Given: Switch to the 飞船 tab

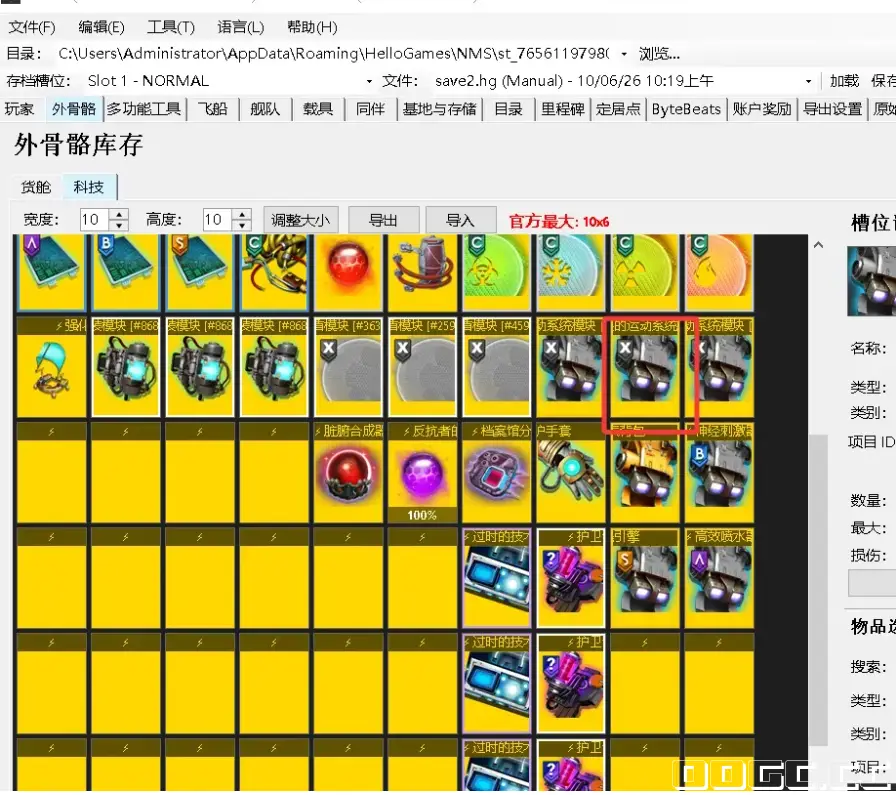Looking at the screenshot, I should point(213,109).
